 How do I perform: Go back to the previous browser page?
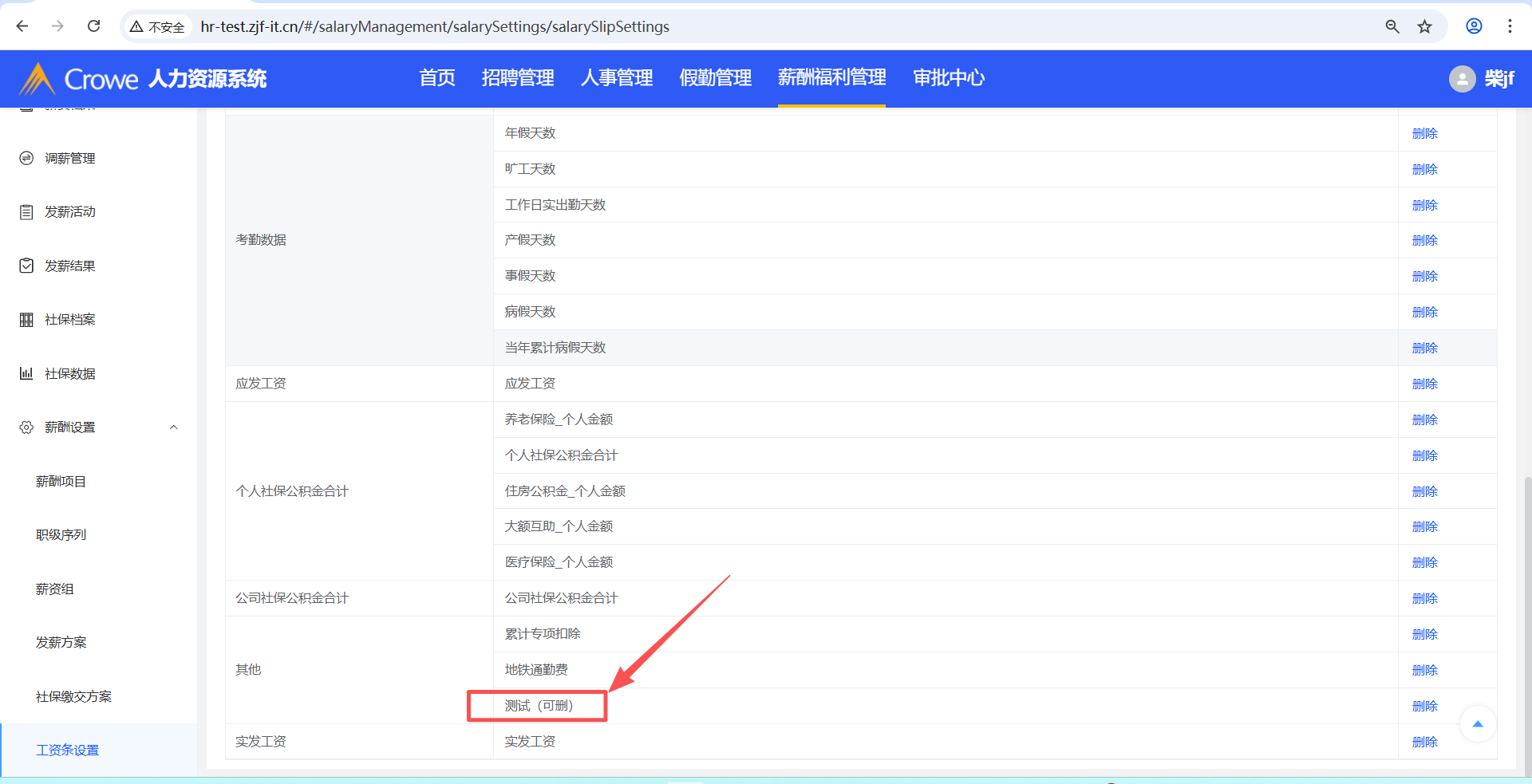coord(22,26)
